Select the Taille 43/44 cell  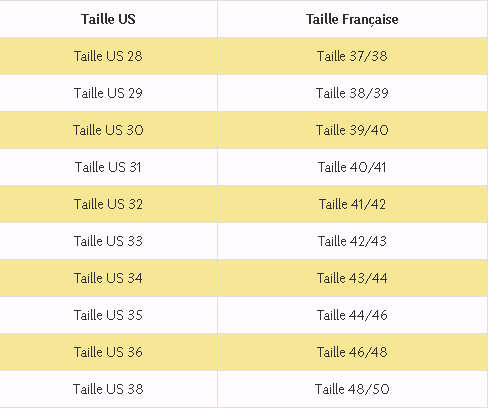tap(352, 278)
